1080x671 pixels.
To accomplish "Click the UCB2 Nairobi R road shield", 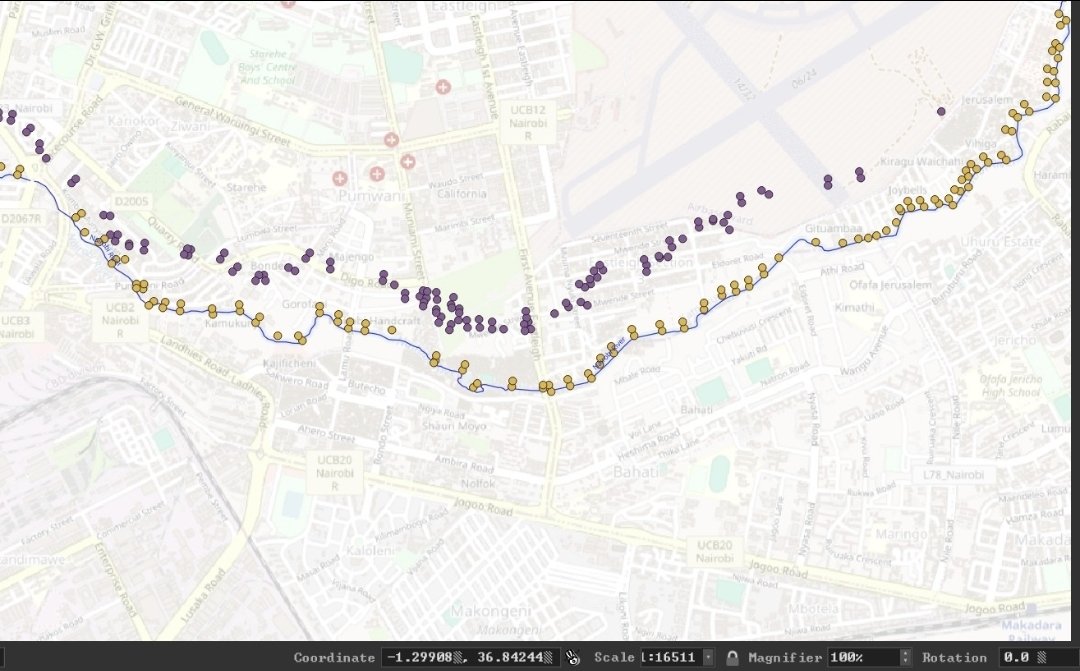I will pyautogui.click(x=121, y=320).
